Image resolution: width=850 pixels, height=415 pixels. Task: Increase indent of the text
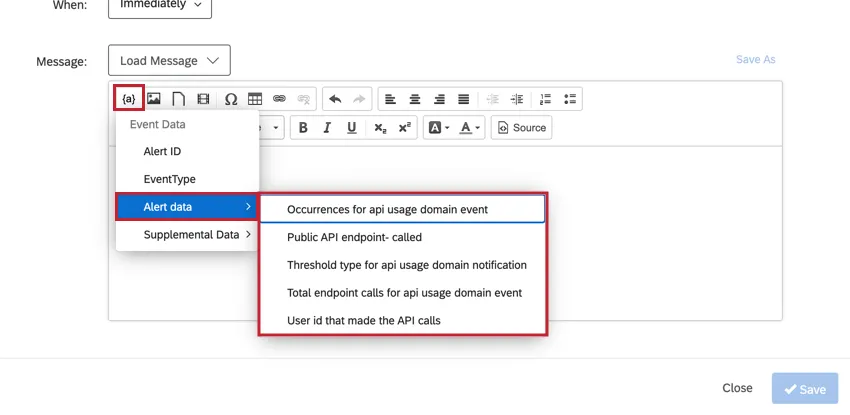(517, 99)
